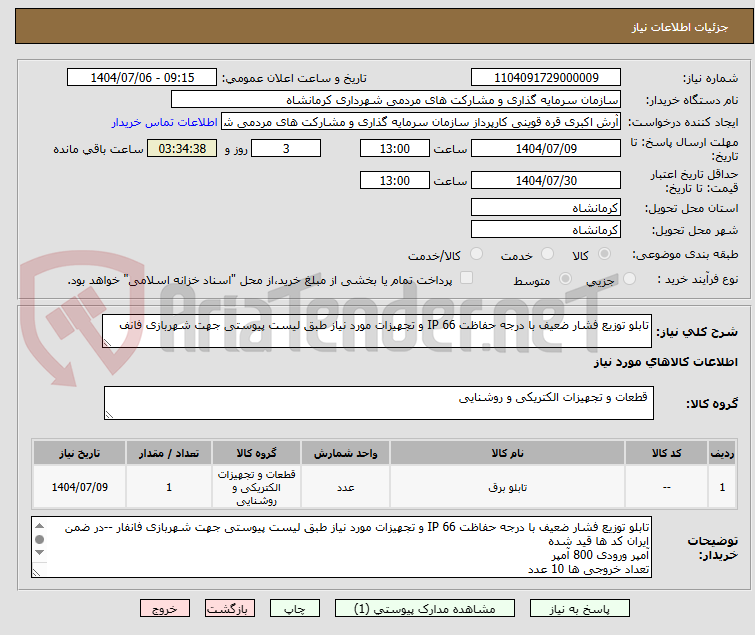The height and width of the screenshot is (635, 755).
Task: Open اطلاعات تماس خریدار link
Action: coord(165,122)
